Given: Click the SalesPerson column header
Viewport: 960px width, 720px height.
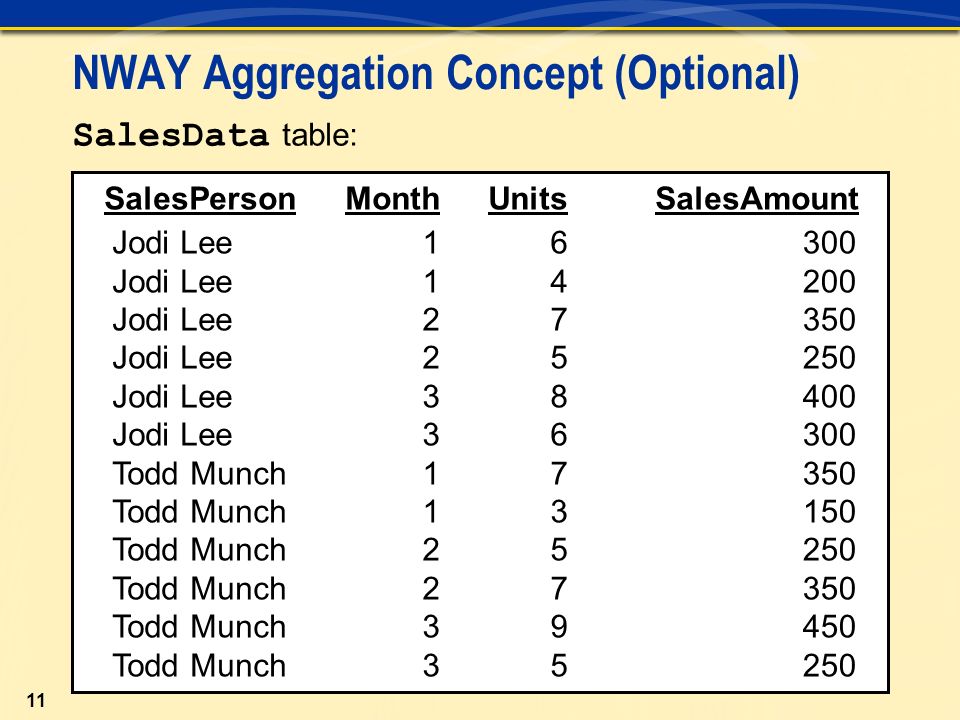Looking at the screenshot, I should coord(200,199).
